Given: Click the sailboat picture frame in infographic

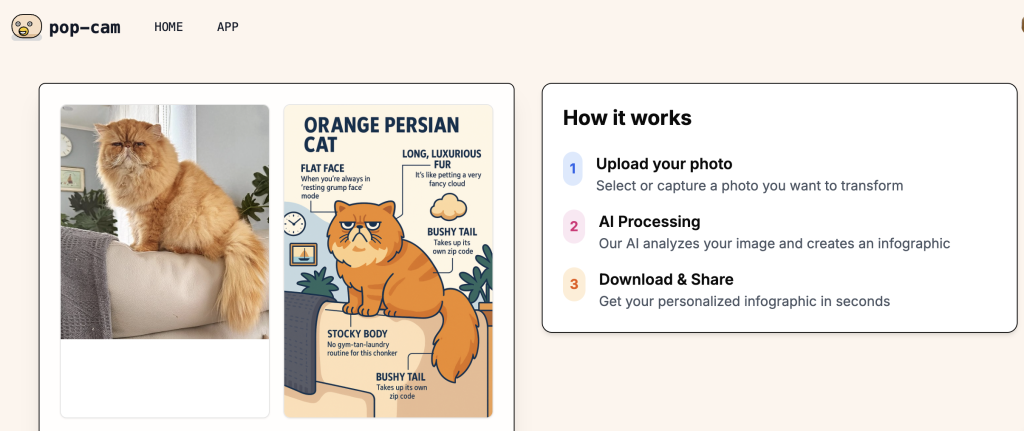Looking at the screenshot, I should 303,254.
